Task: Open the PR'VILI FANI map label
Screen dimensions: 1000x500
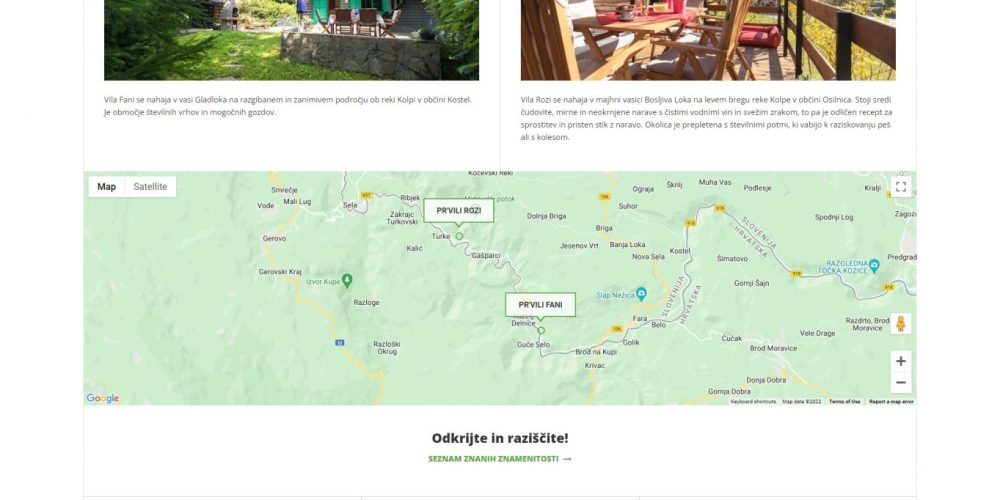Action: pyautogui.click(x=540, y=305)
